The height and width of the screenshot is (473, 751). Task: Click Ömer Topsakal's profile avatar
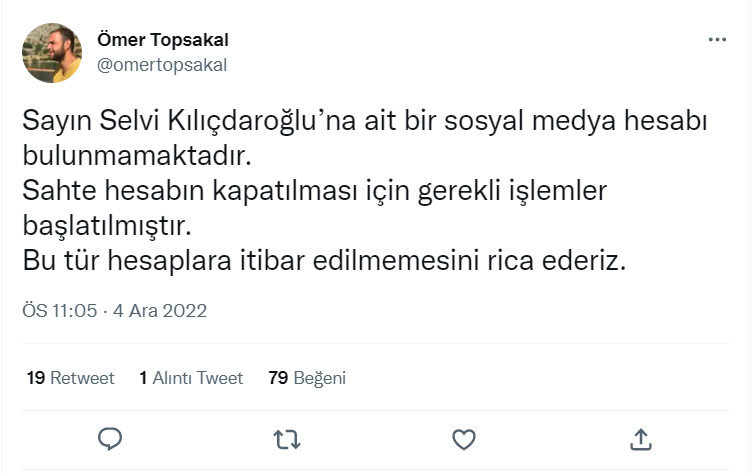tap(52, 53)
